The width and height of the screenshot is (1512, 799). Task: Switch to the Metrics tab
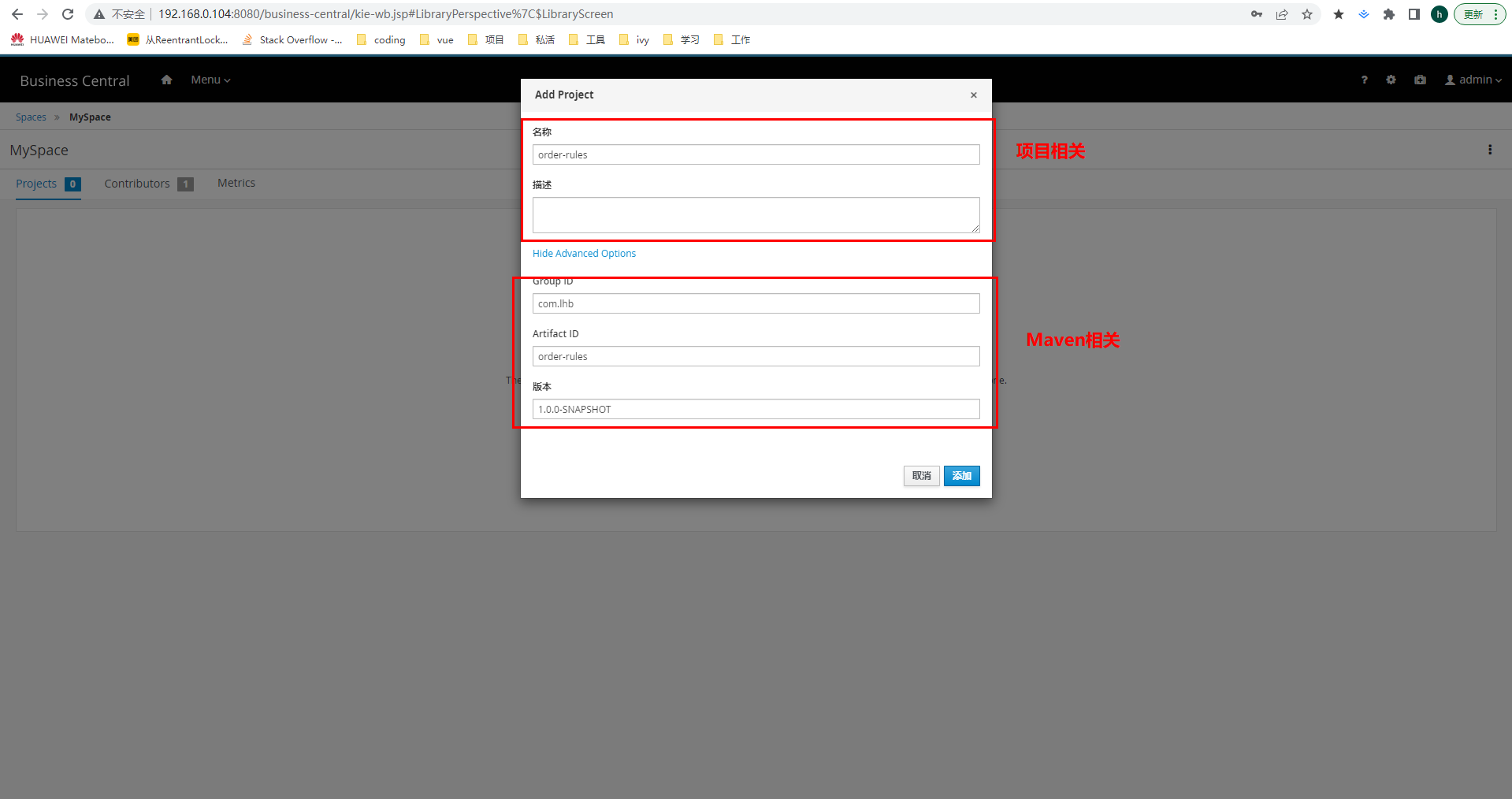236,183
